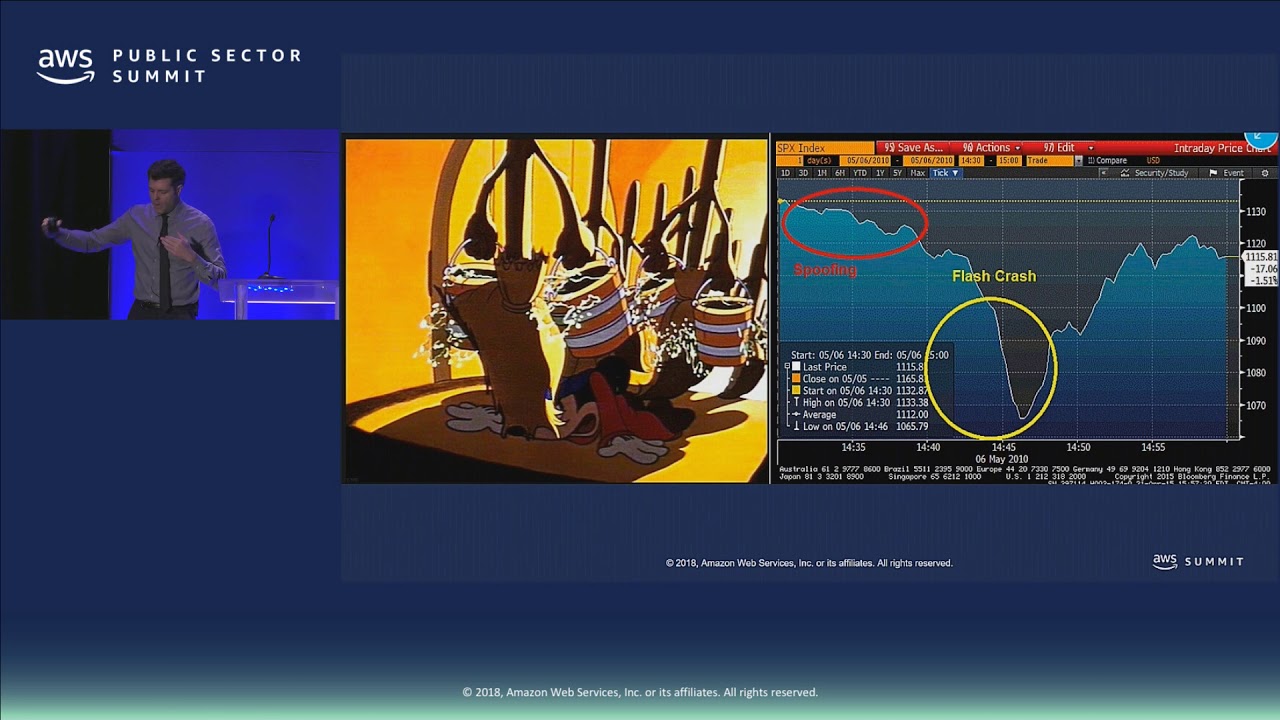Click the -1.51% percent change value

pos(1263,280)
